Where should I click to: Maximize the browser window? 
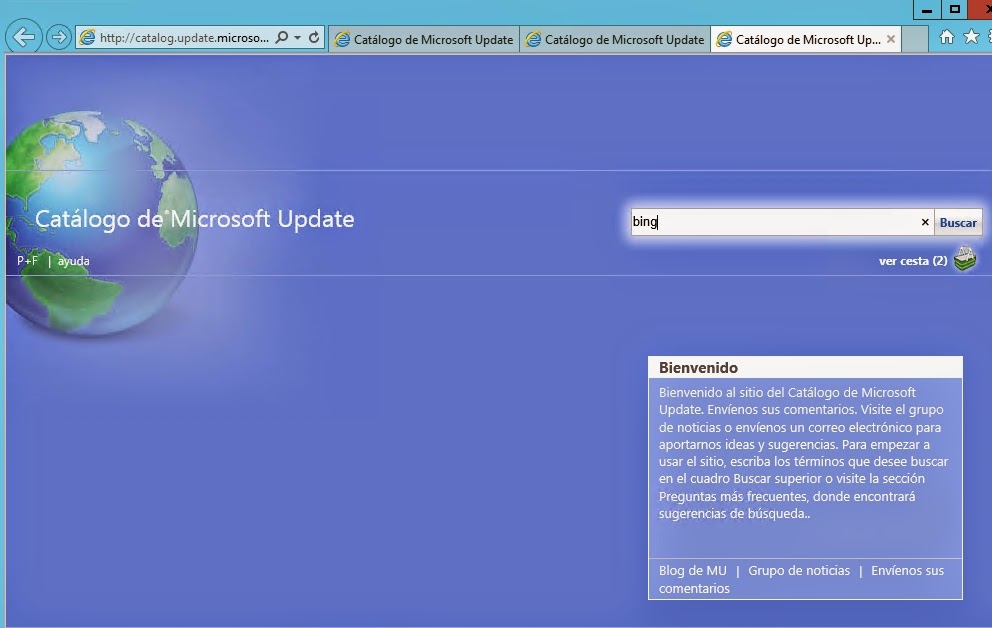coord(955,9)
